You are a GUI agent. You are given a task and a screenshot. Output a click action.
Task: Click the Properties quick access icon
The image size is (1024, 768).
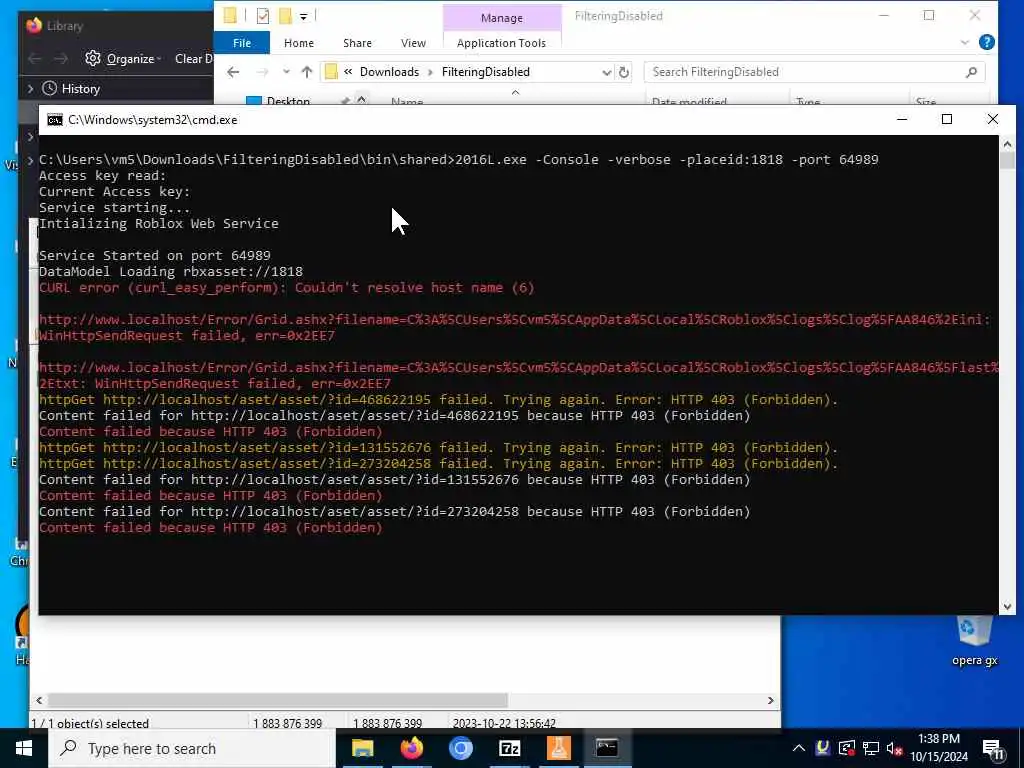(x=263, y=16)
